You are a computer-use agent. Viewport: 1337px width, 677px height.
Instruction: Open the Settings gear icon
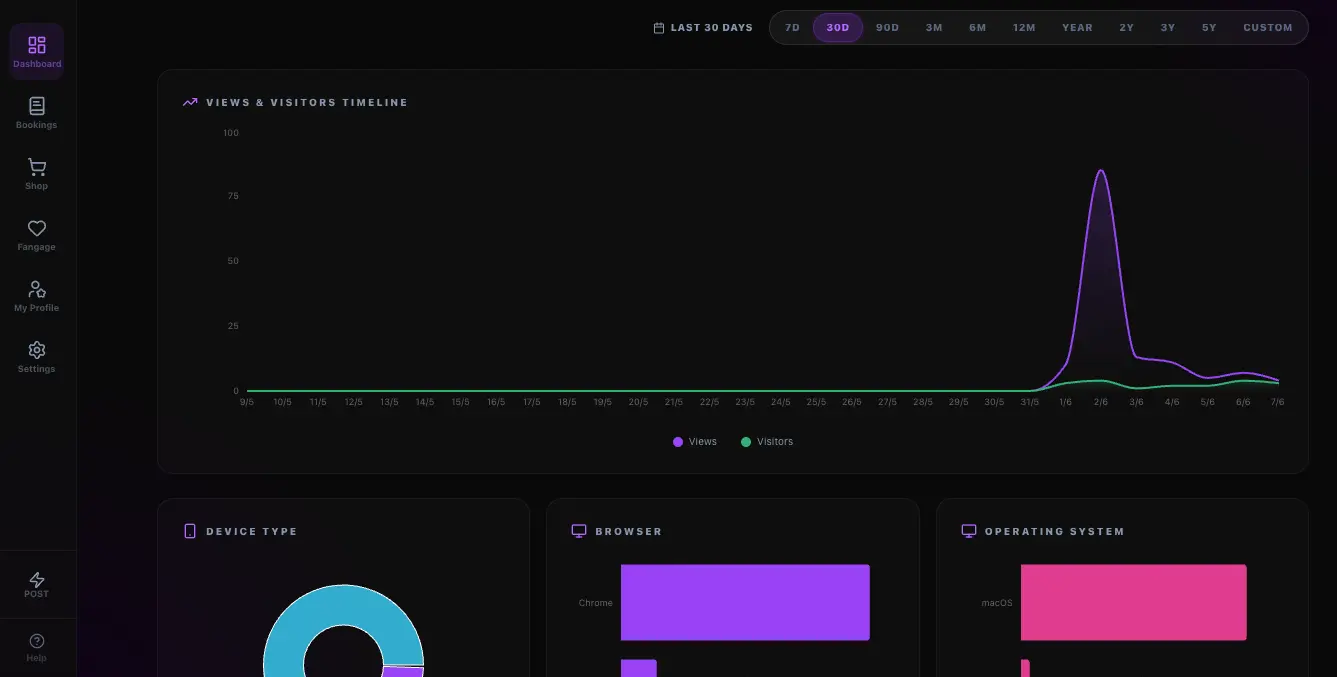coord(37,350)
